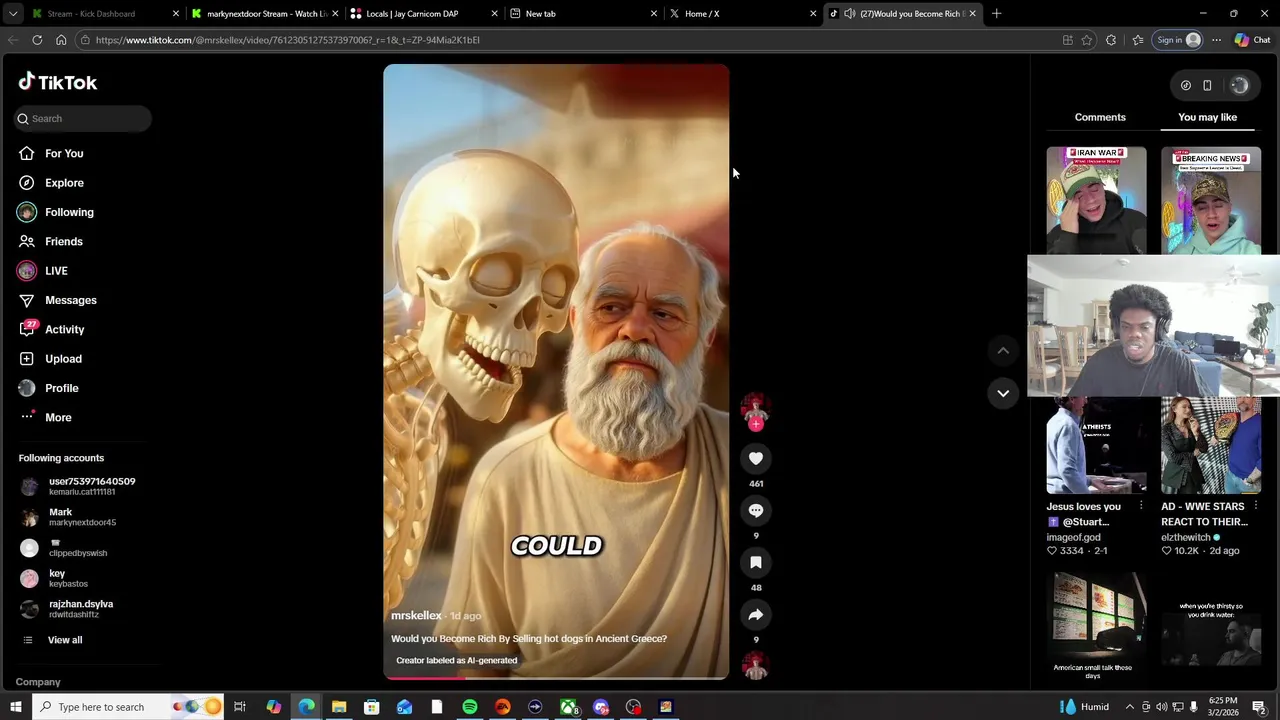Screen dimensions: 1280x720
Task: Share the video with the arrow icon
Action: (756, 615)
